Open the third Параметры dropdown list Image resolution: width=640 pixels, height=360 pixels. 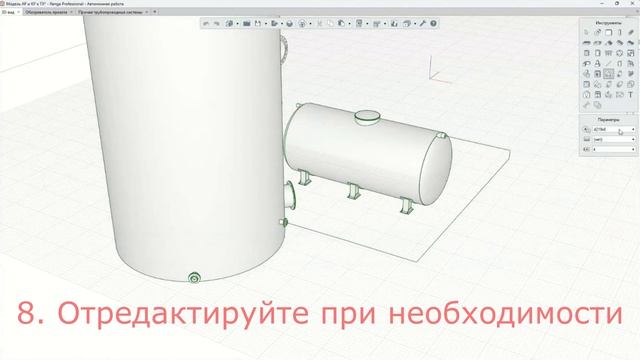614,149
